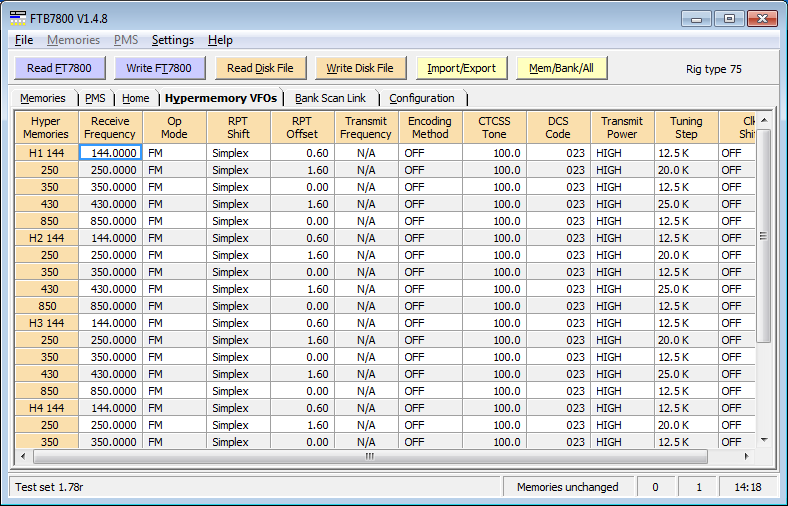Open the Settings menu
Screen dimensions: 788x506
coord(173,40)
